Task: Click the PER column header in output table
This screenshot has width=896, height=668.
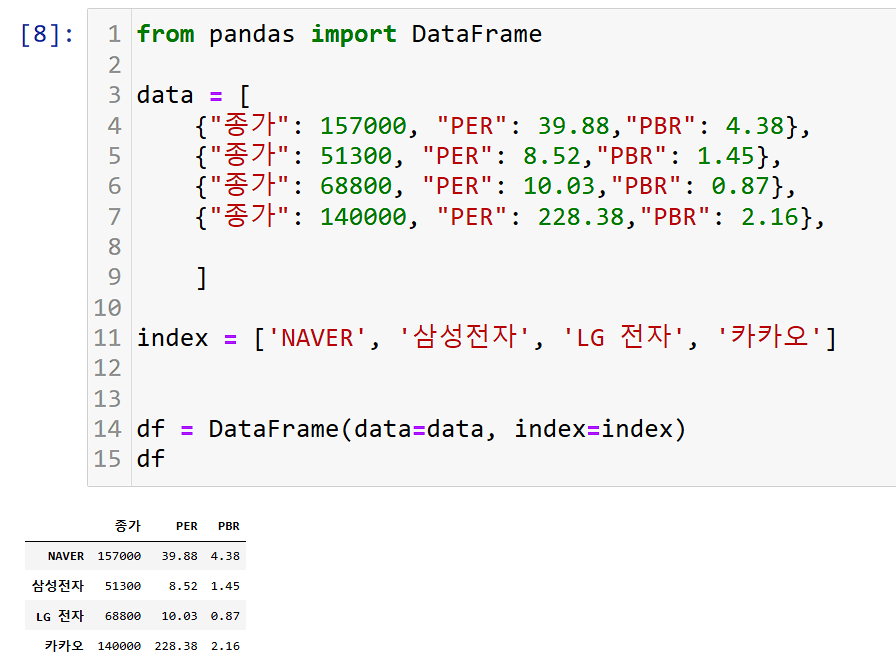Action: point(186,526)
